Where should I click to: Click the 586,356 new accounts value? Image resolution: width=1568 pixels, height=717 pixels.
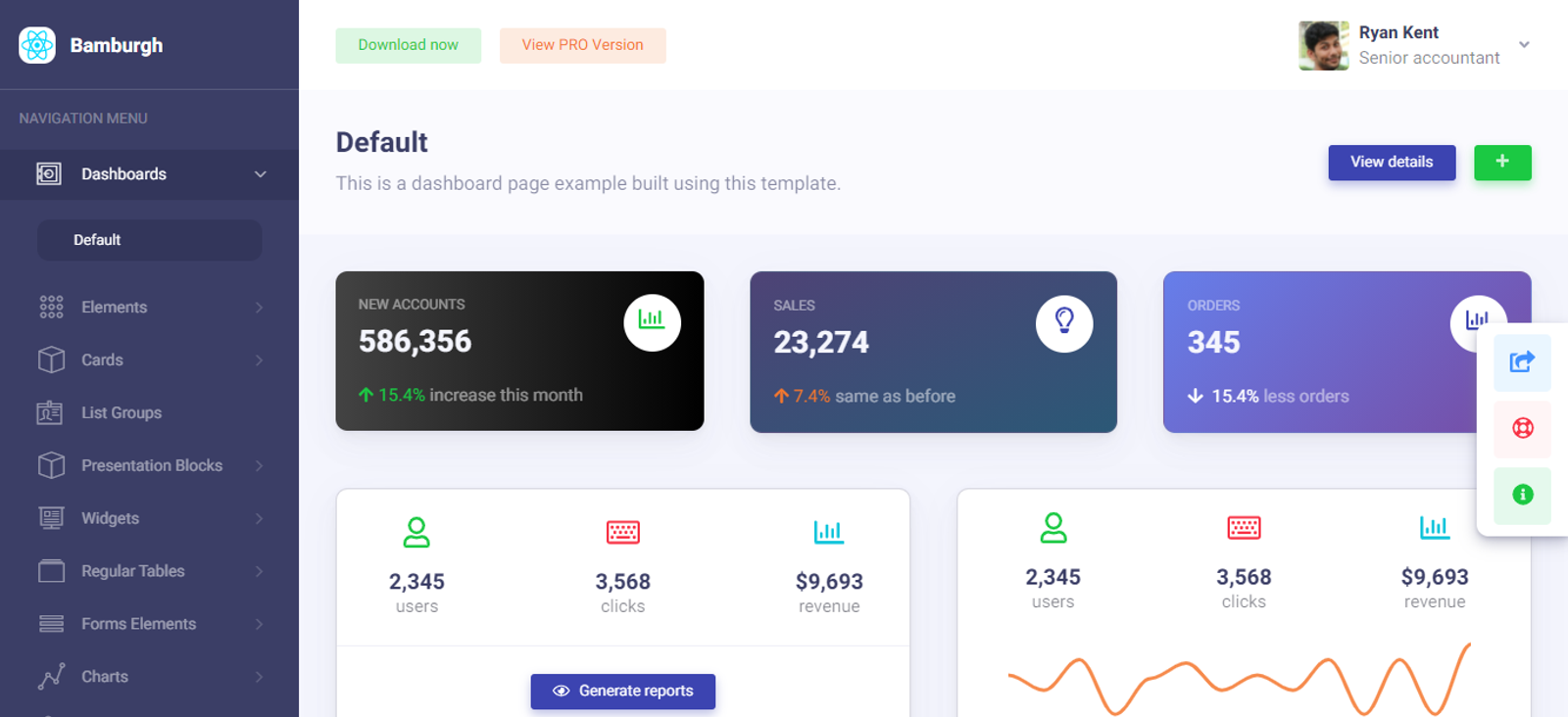point(415,341)
